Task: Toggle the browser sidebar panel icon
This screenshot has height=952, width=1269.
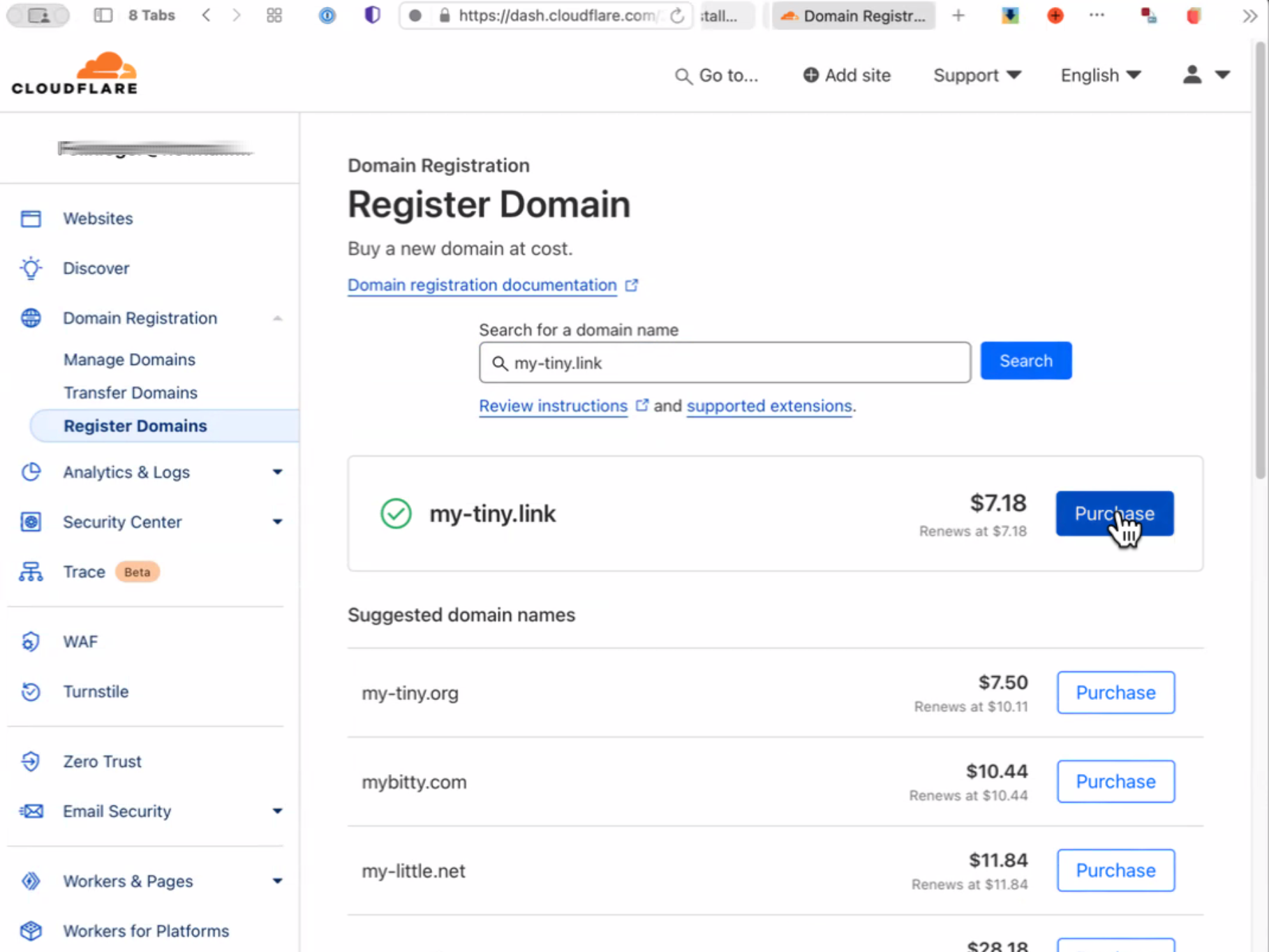Action: coord(103,15)
